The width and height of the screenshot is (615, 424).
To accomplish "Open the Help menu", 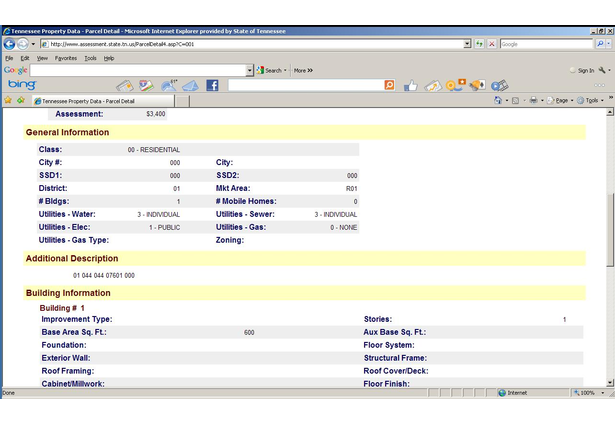I will point(109,58).
